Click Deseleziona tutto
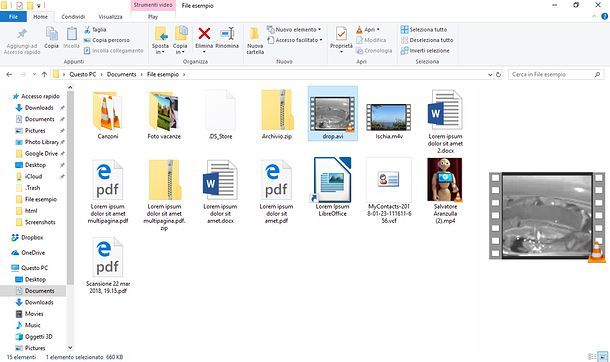 coord(427,40)
